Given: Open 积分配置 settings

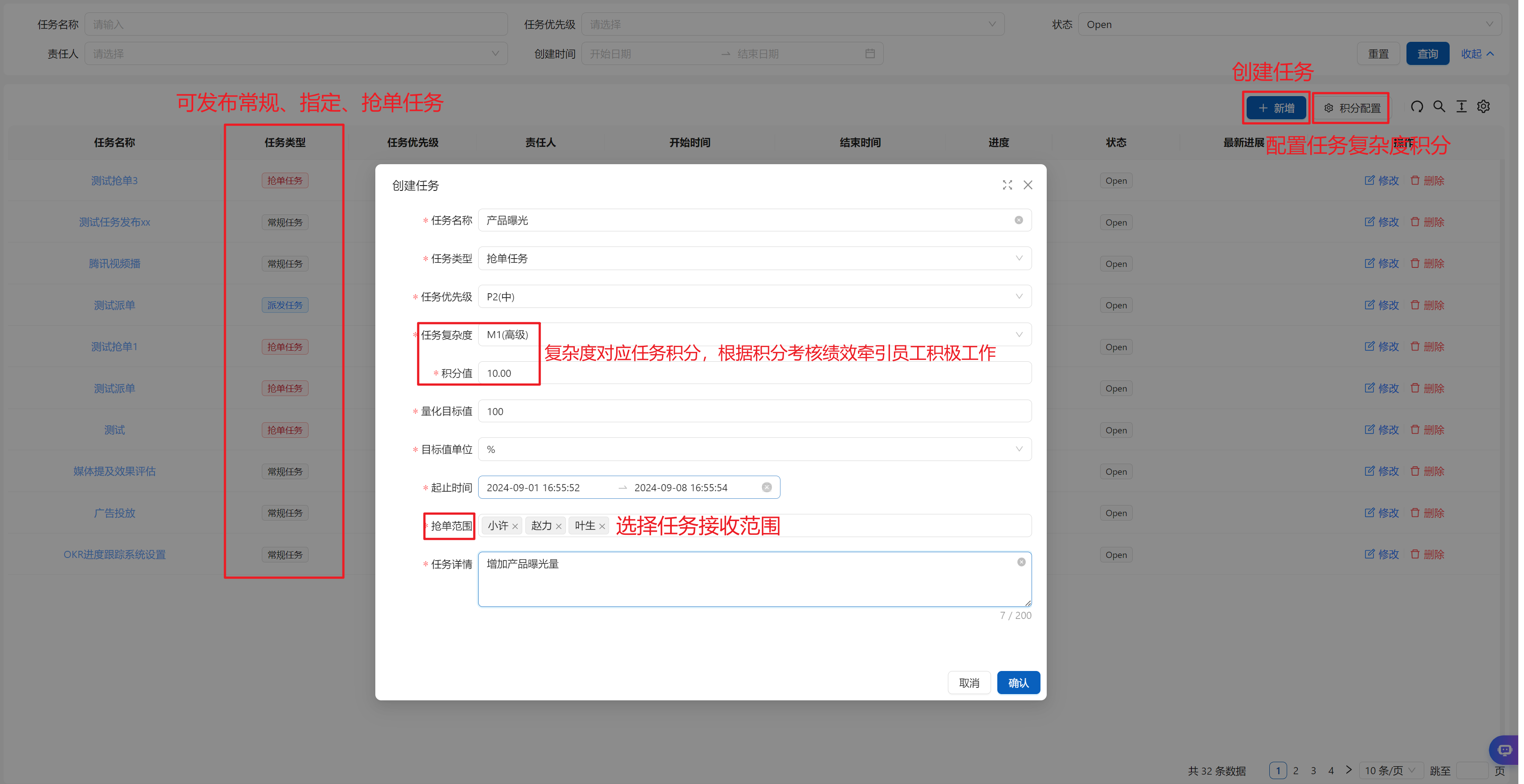Looking at the screenshot, I should pos(1351,108).
